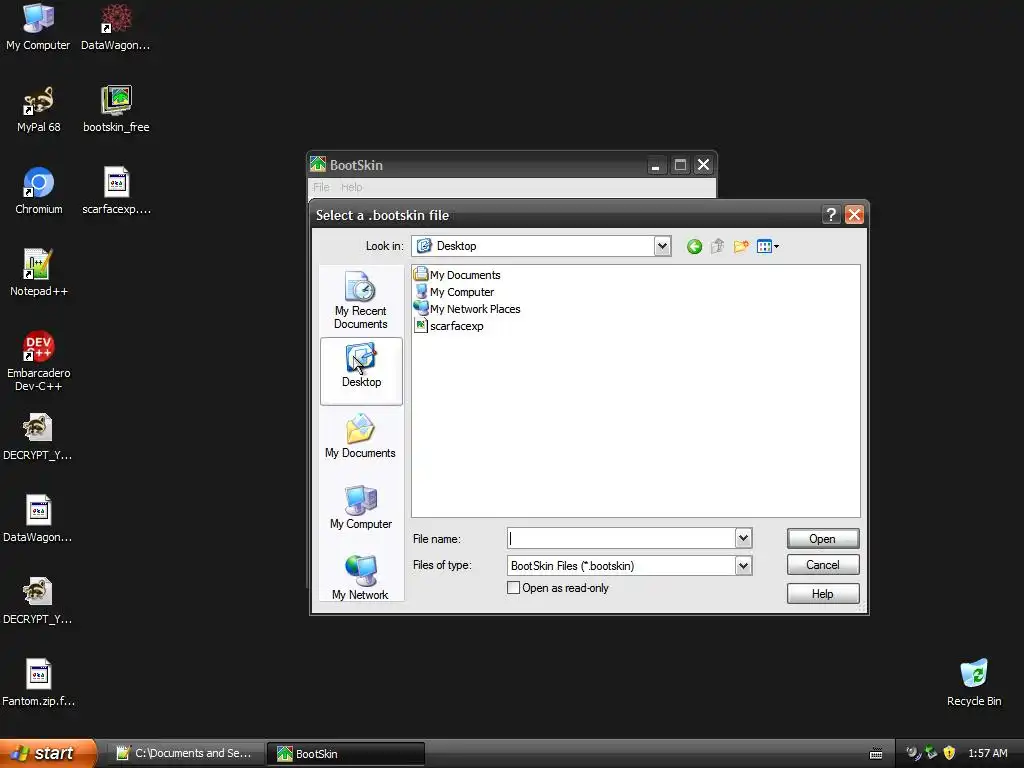Select bootskin_free desktop icon

pyautogui.click(x=116, y=109)
